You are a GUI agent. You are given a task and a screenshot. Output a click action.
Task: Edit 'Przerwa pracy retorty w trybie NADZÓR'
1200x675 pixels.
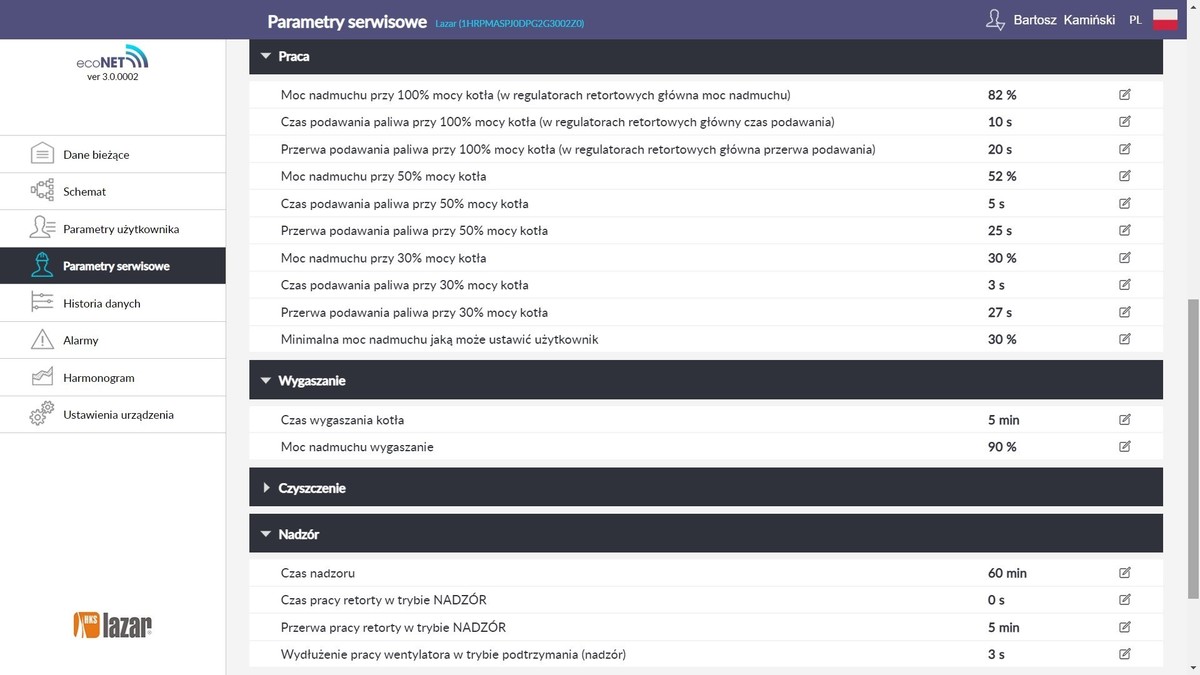click(1125, 627)
